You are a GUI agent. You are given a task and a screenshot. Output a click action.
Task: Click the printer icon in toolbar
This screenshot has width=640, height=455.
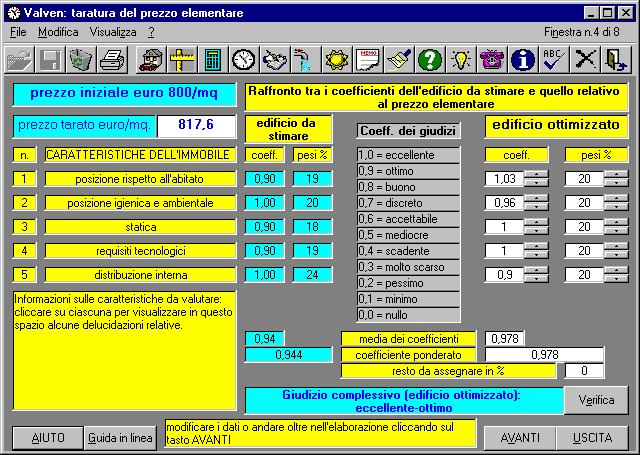coord(111,60)
